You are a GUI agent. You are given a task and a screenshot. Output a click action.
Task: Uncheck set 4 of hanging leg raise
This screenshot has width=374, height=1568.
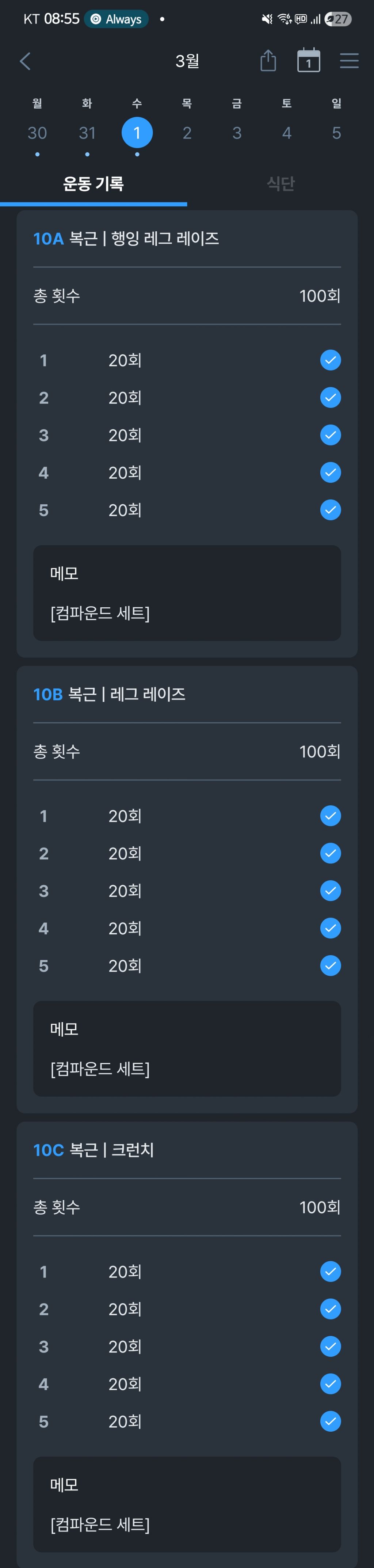(x=330, y=472)
